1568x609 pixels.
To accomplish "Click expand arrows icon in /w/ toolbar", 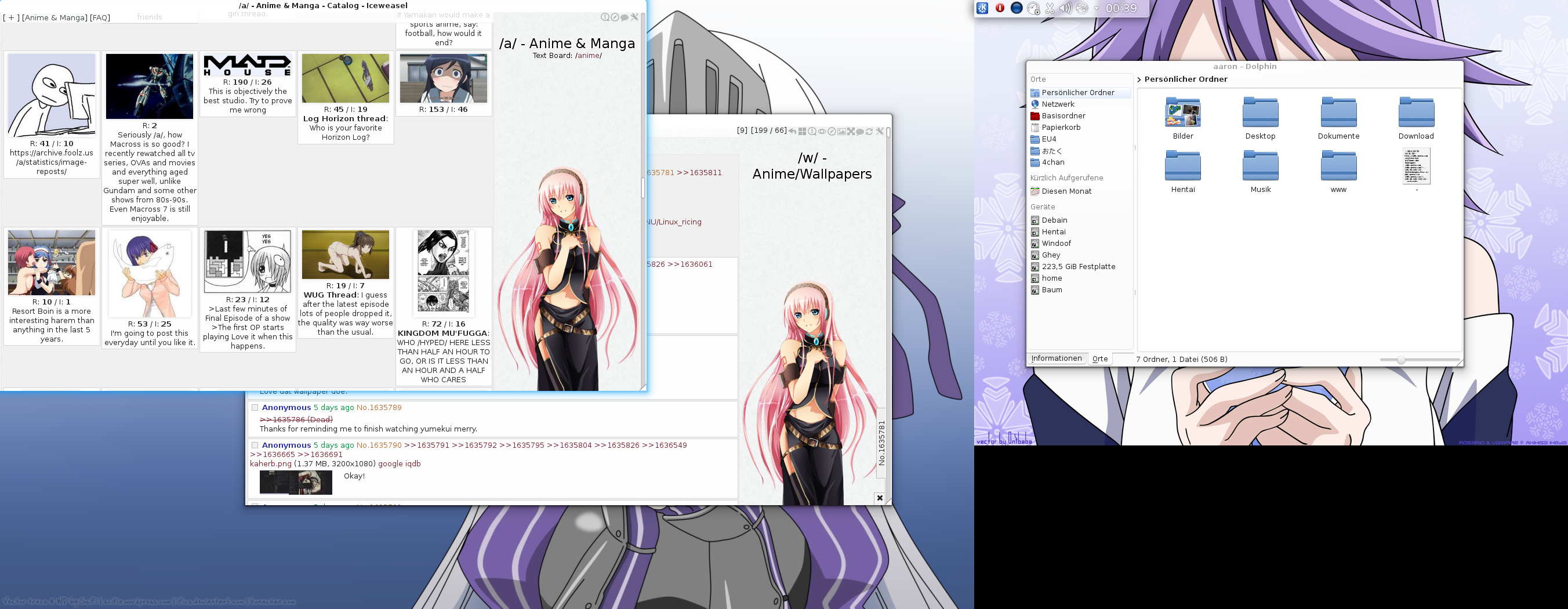I will pyautogui.click(x=851, y=132).
